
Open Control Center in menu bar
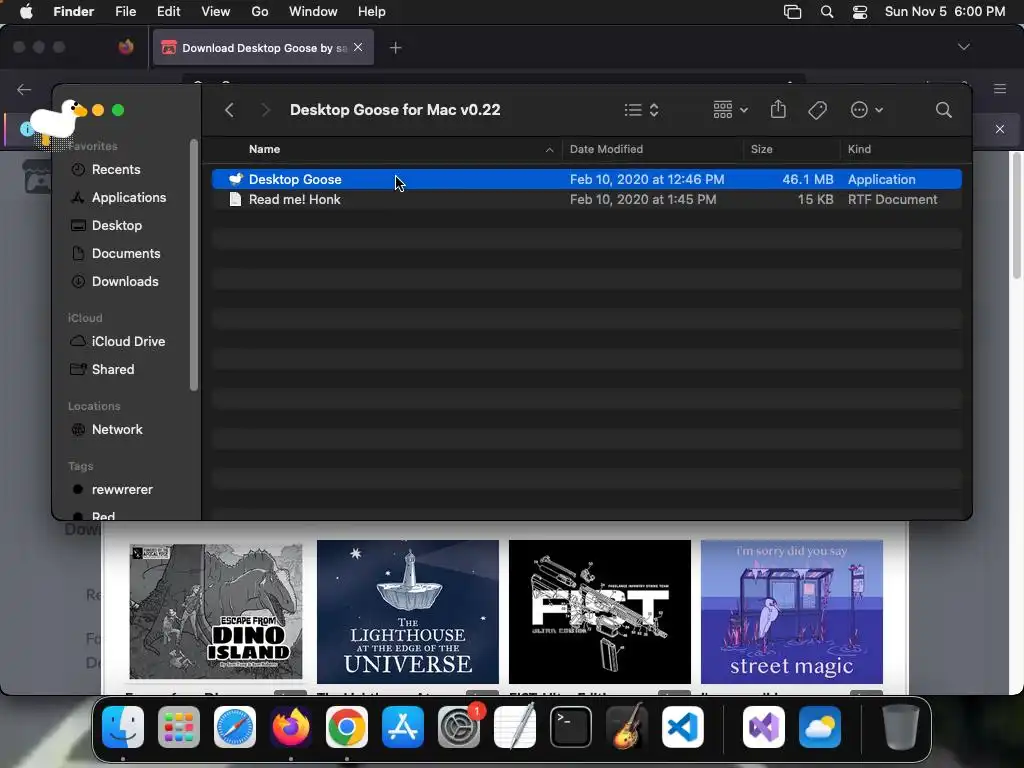860,12
